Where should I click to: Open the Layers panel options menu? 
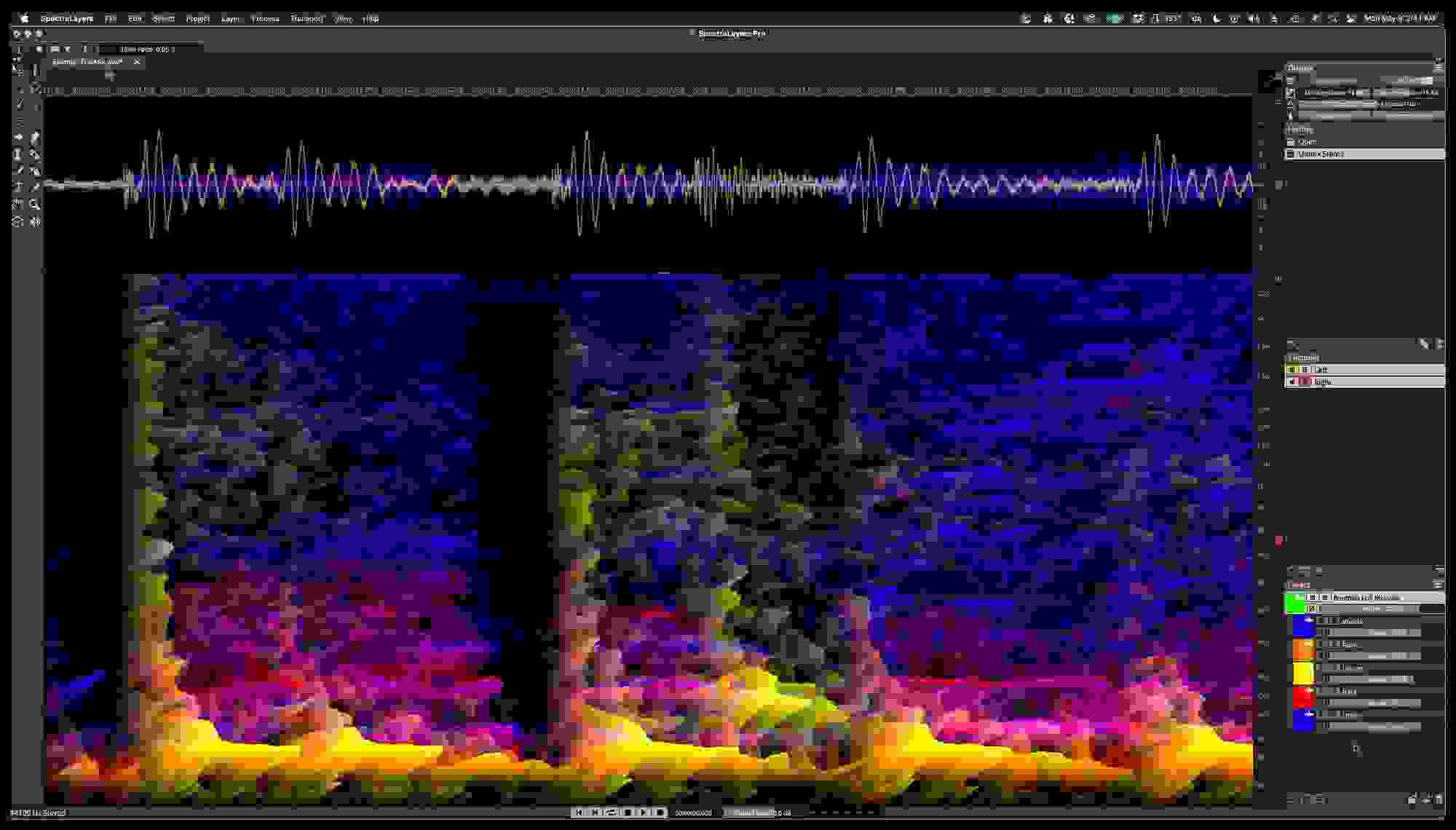pyautogui.click(x=1438, y=585)
